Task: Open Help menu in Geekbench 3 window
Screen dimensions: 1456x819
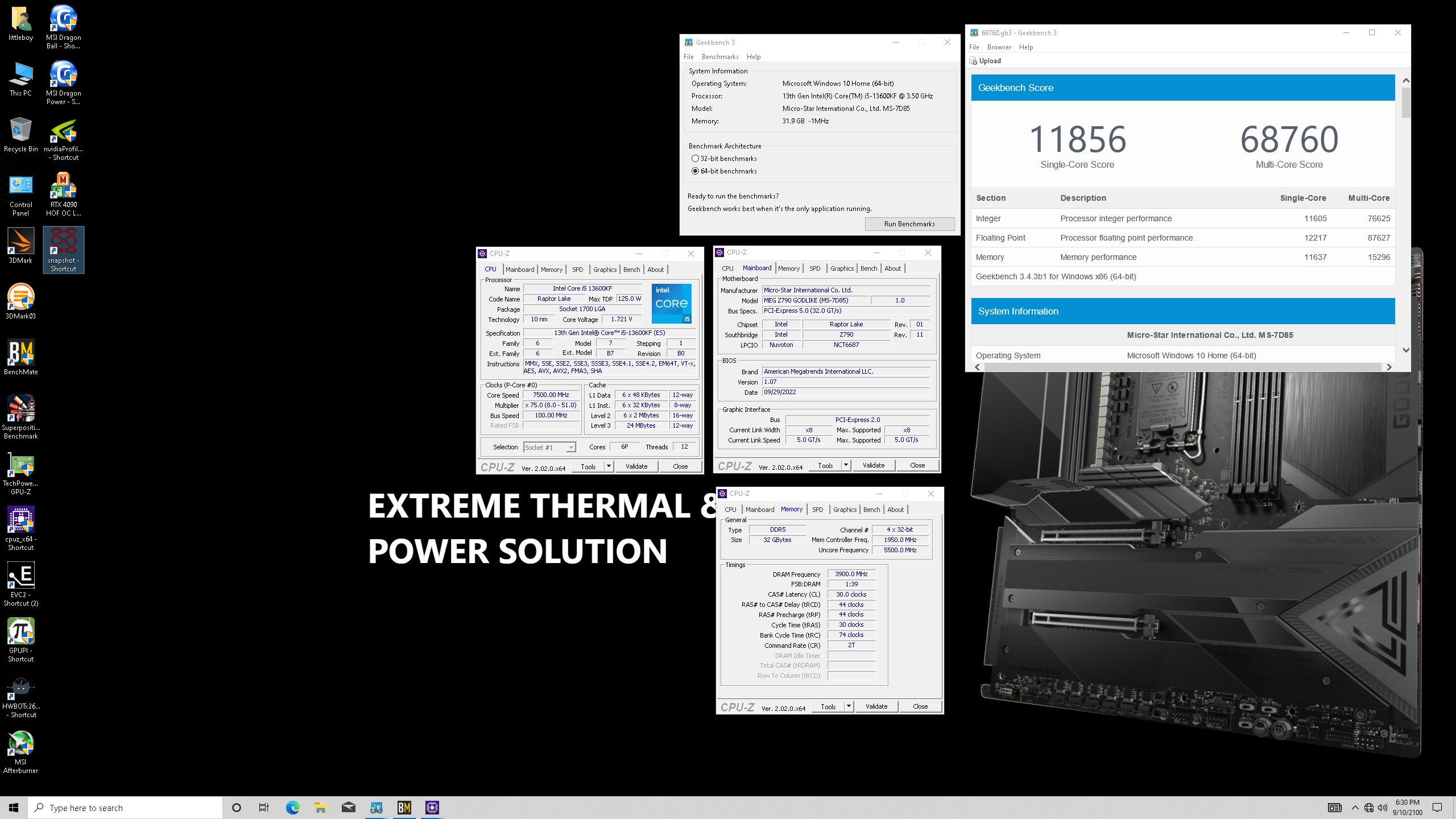Action: pyautogui.click(x=754, y=57)
